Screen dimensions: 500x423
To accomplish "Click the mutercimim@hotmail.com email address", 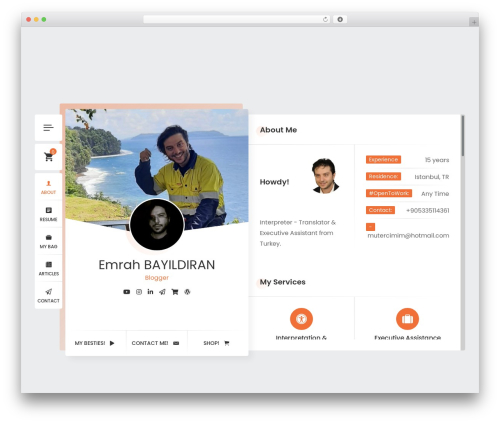I will tap(408, 236).
